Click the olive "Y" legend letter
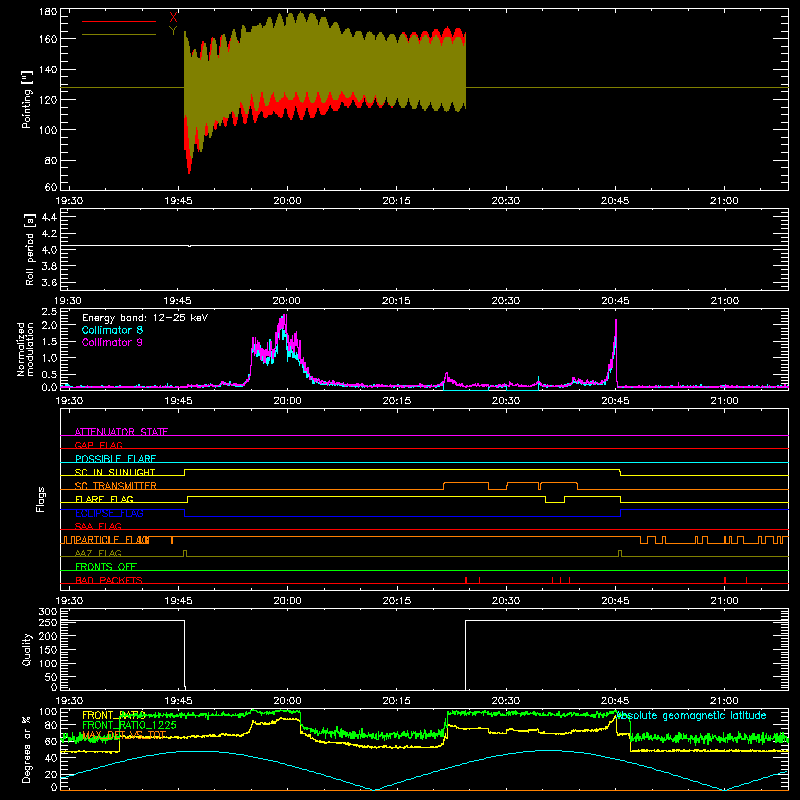The width and height of the screenshot is (800, 800). pos(173,31)
